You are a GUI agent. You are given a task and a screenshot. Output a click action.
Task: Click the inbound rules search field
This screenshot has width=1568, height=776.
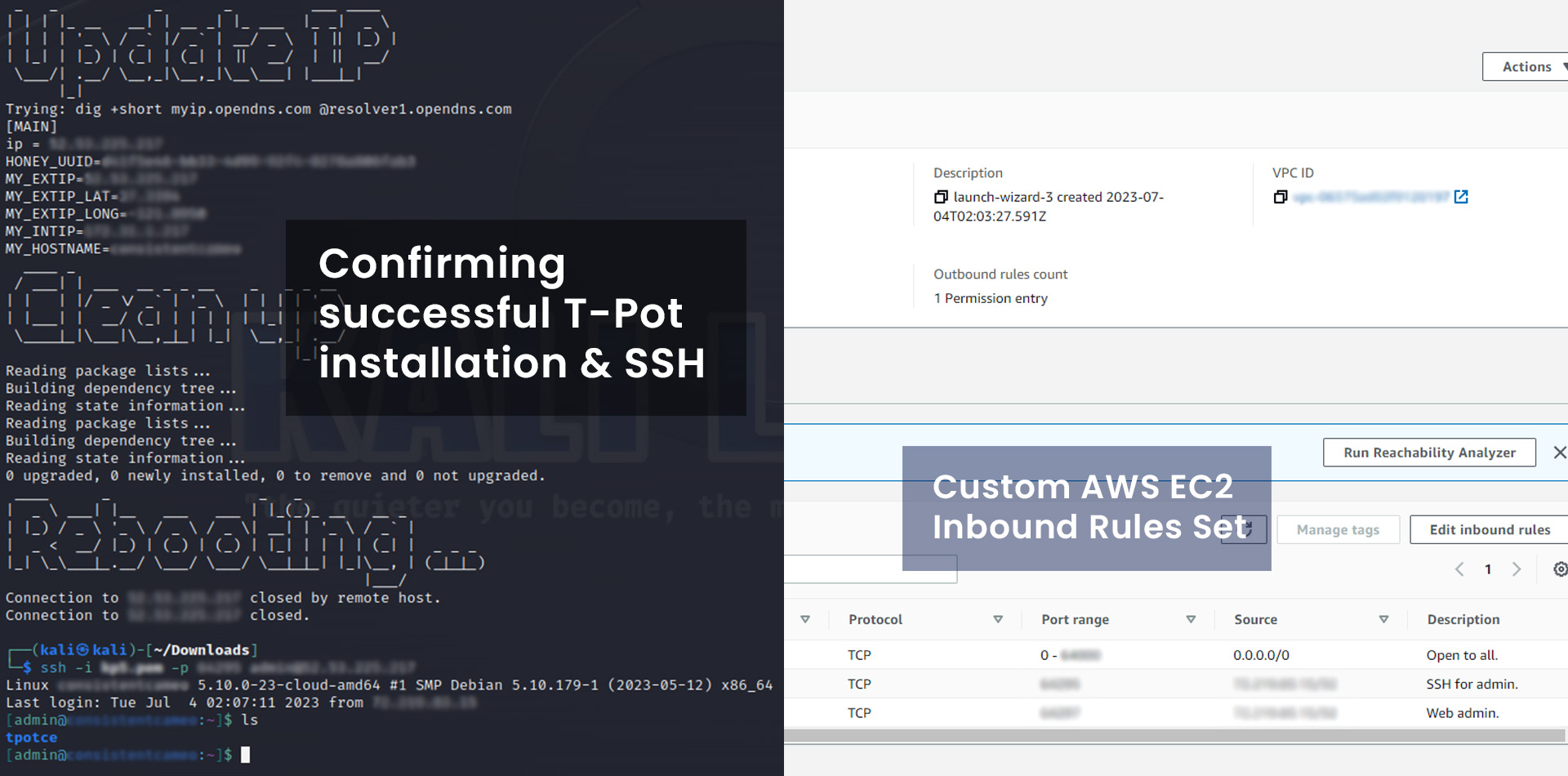pyautogui.click(x=871, y=569)
